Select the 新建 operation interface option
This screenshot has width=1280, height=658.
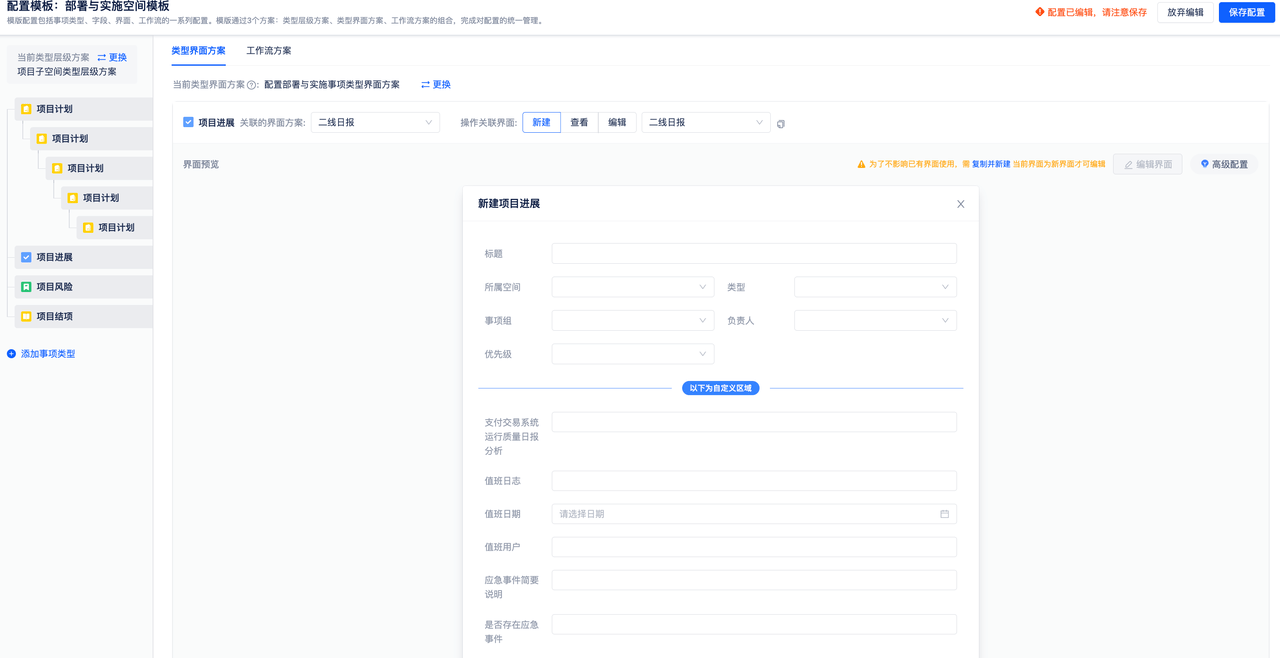[541, 122]
